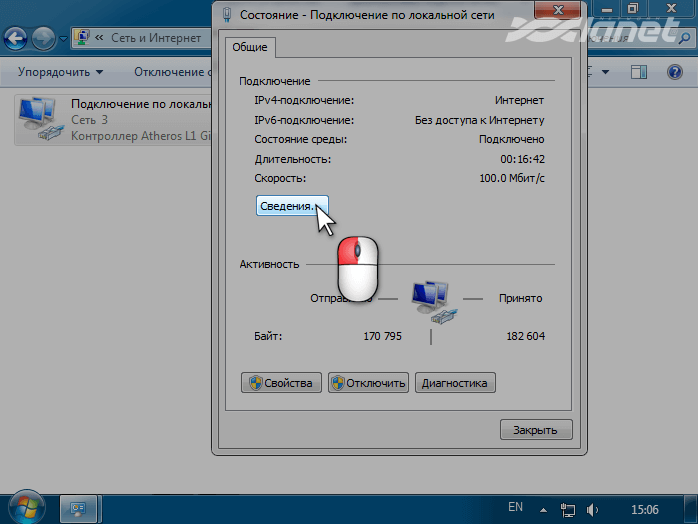Open the Упорядочить dropdown menu

[x=60, y=72]
